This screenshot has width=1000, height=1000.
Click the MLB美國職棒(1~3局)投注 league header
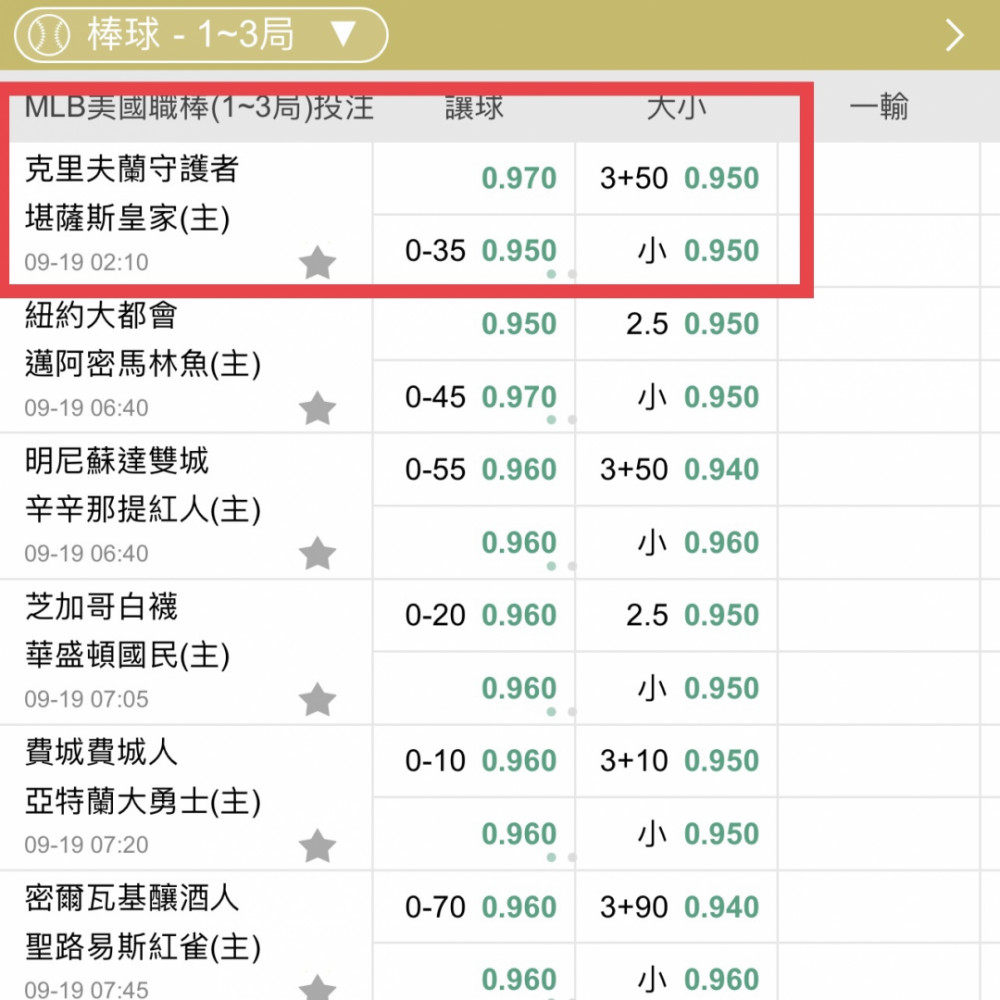(199, 107)
